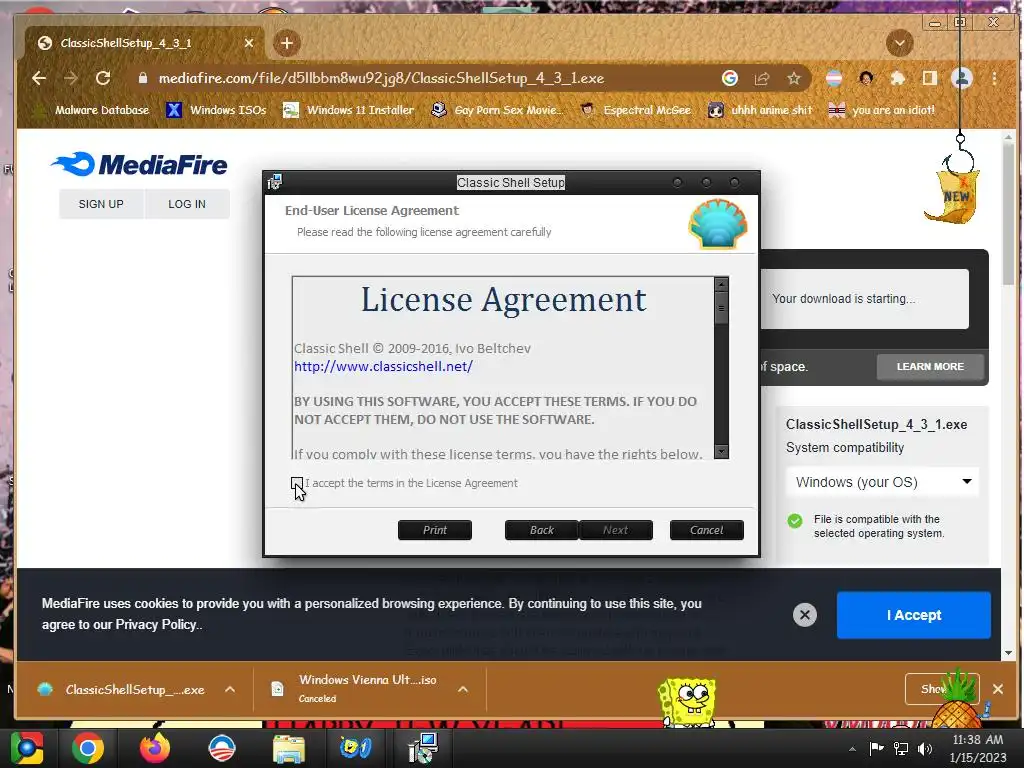Screen dimensions: 1024x768
Task: Open the you are an idiot! bookmark
Action: click(882, 110)
